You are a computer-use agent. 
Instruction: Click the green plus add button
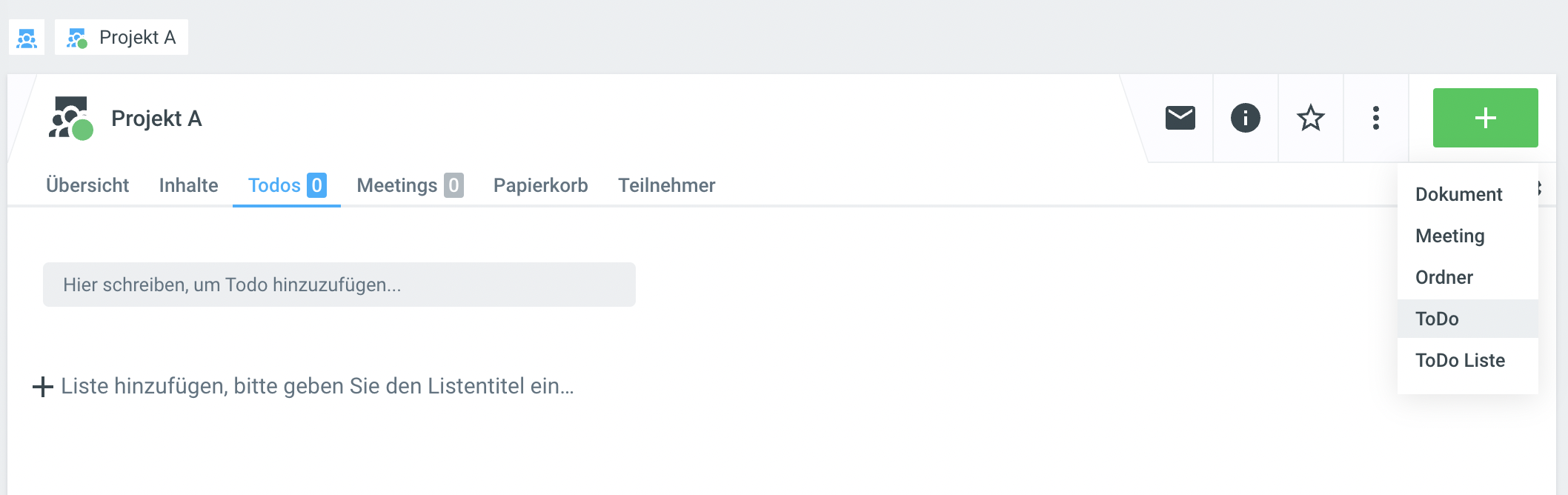pos(1485,118)
